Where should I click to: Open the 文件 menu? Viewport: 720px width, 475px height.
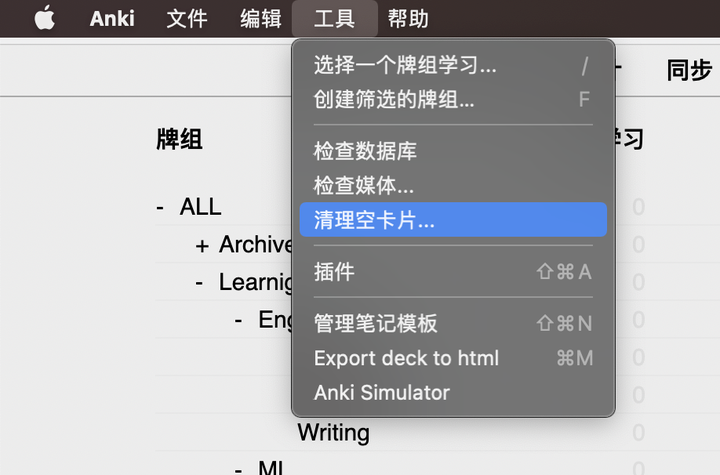(x=187, y=19)
